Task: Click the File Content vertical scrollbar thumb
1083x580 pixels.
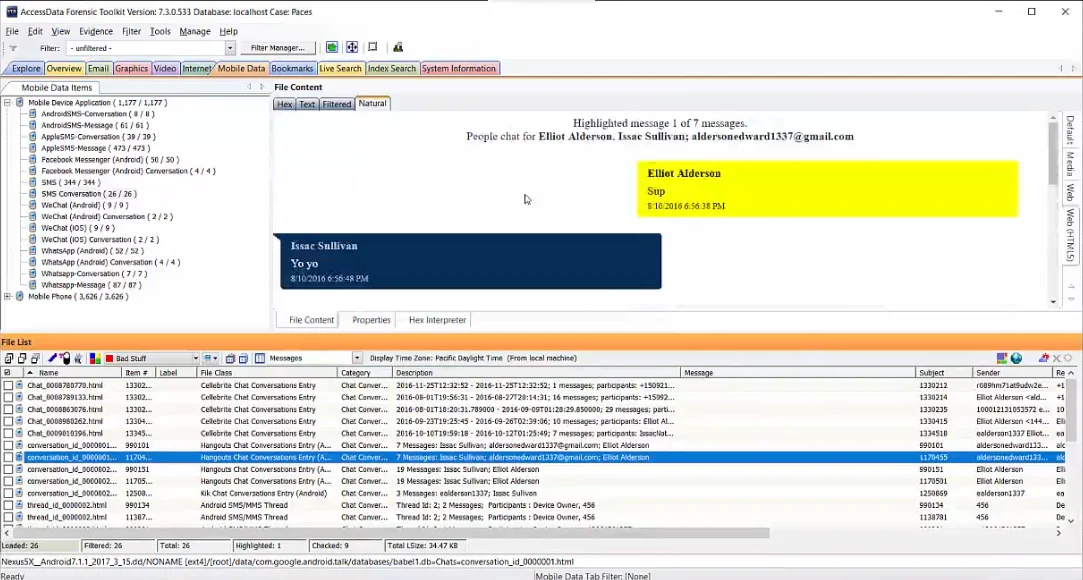Action: click(x=1053, y=155)
